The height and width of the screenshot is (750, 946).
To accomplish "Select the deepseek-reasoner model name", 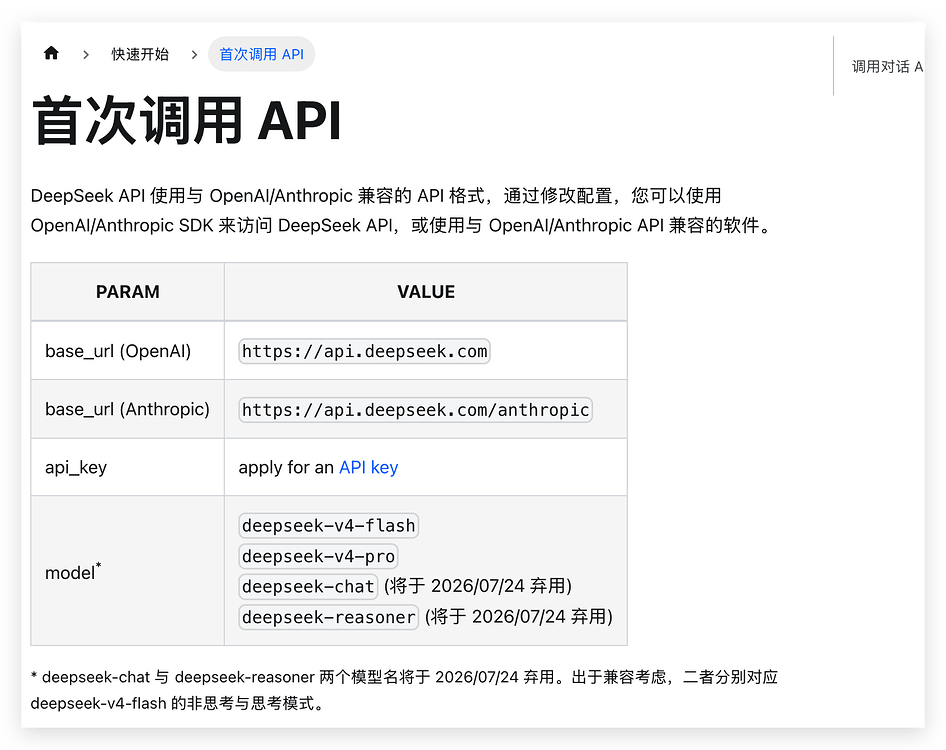I will pyautogui.click(x=328, y=617).
